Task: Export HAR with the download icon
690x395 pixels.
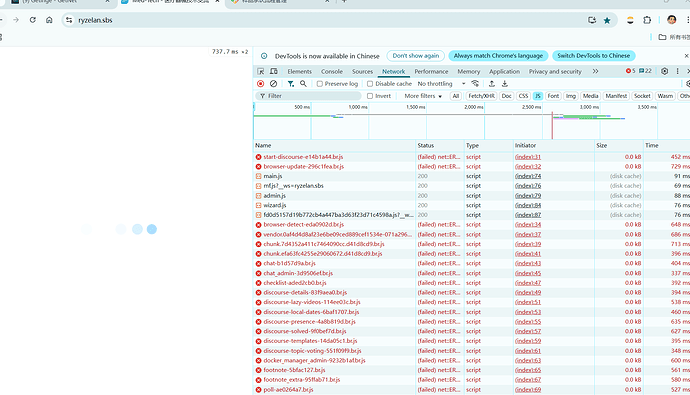Action: tap(505, 84)
